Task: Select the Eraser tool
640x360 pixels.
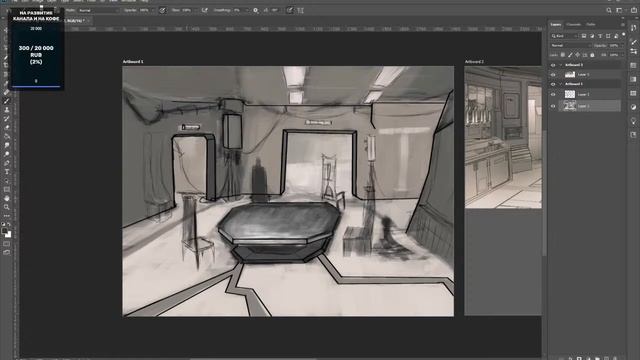Action: point(7,128)
